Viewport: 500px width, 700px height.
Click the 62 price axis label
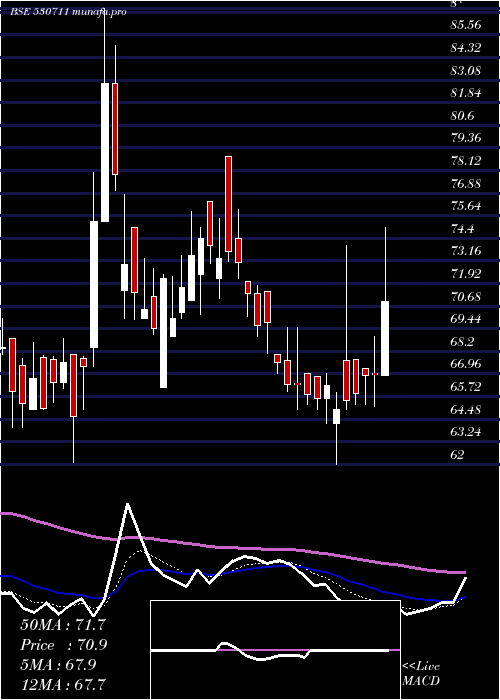(x=458, y=454)
